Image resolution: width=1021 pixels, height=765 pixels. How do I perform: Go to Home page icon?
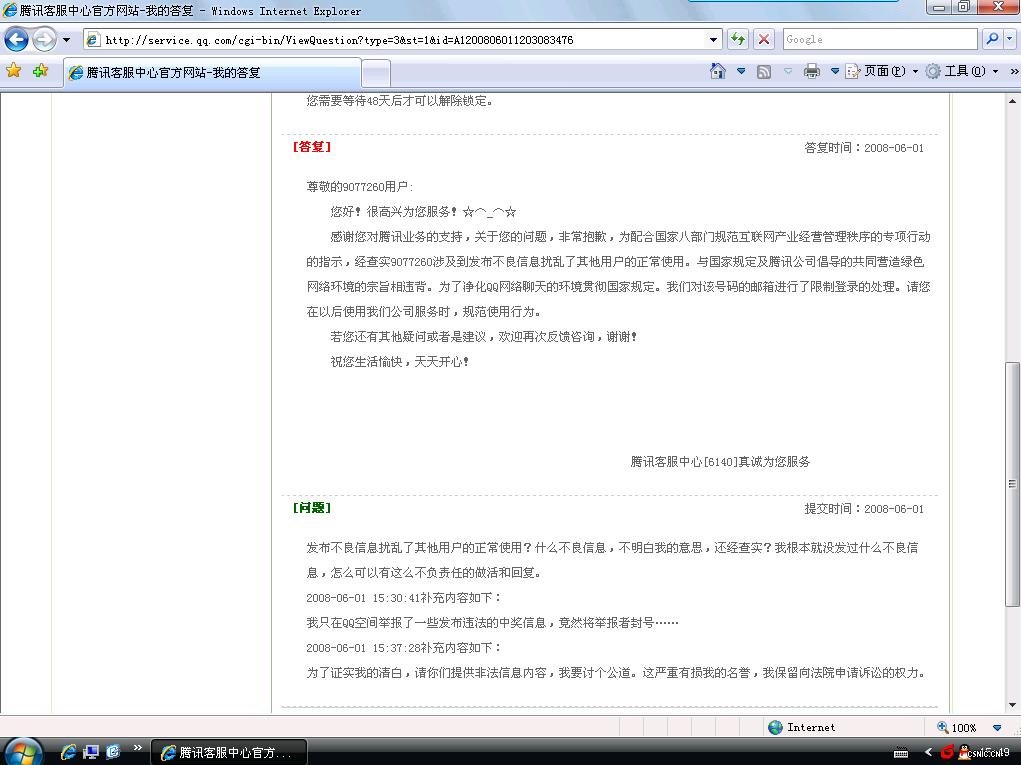717,71
